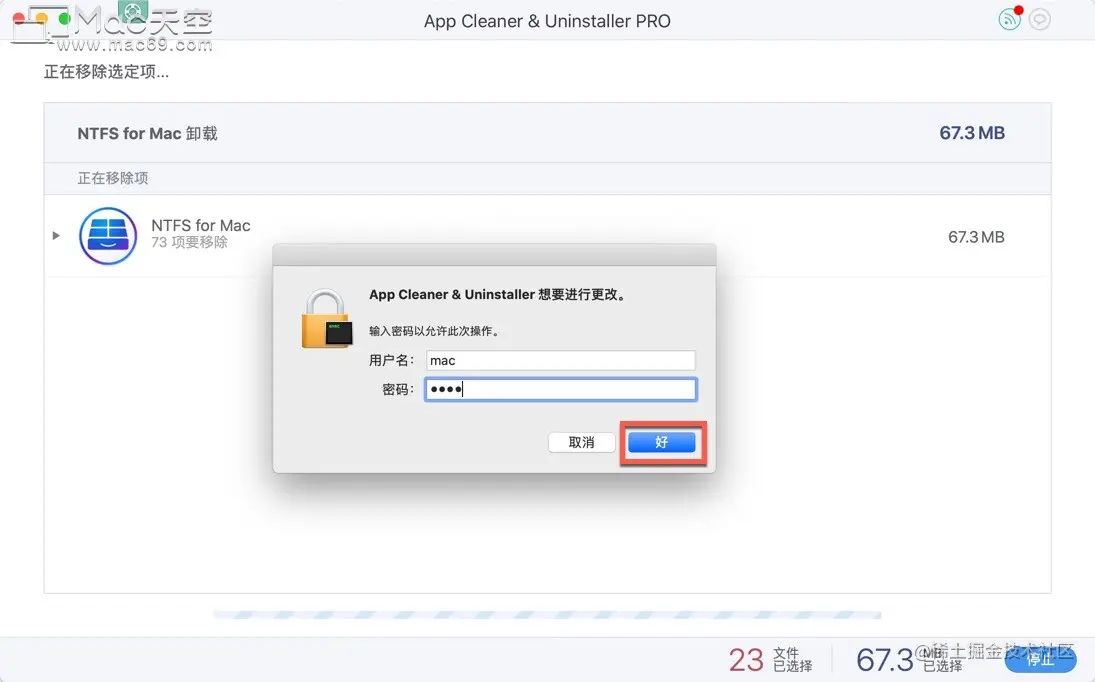
Task: Select the 67.3 MB size in the NTFS row
Action: click(x=976, y=237)
